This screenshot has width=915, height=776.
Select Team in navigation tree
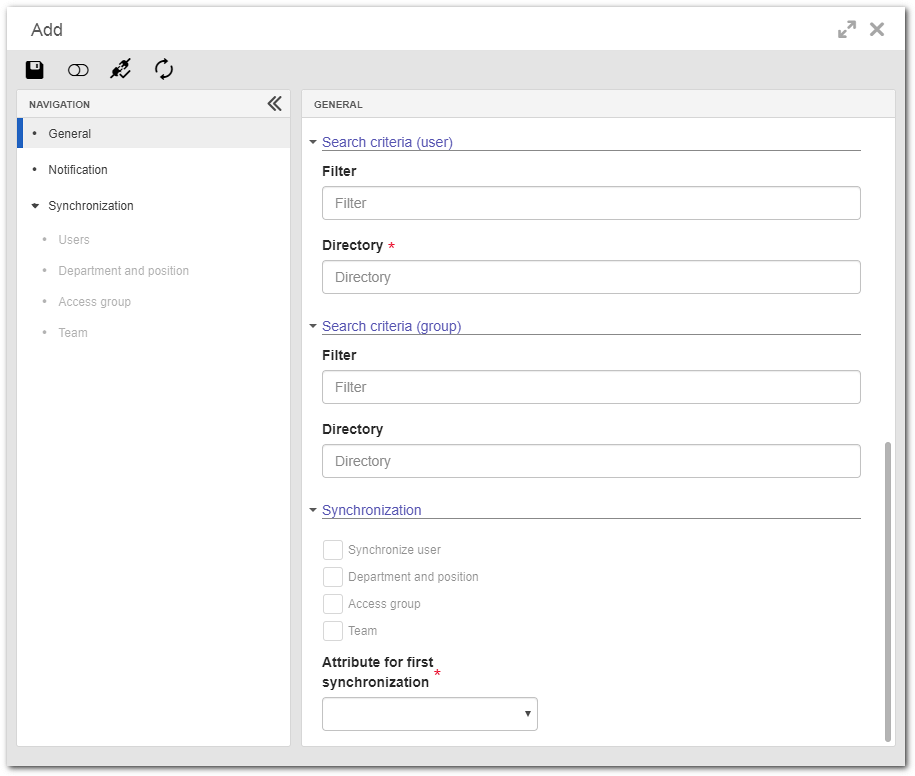point(73,333)
